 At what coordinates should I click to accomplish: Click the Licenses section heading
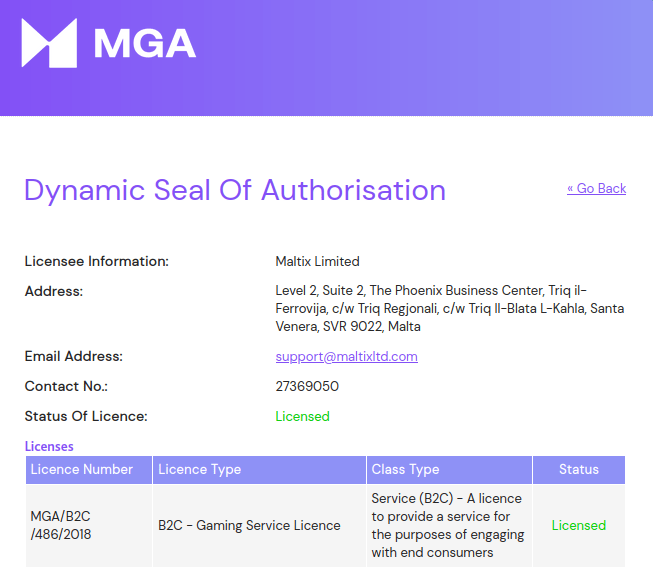(49, 446)
